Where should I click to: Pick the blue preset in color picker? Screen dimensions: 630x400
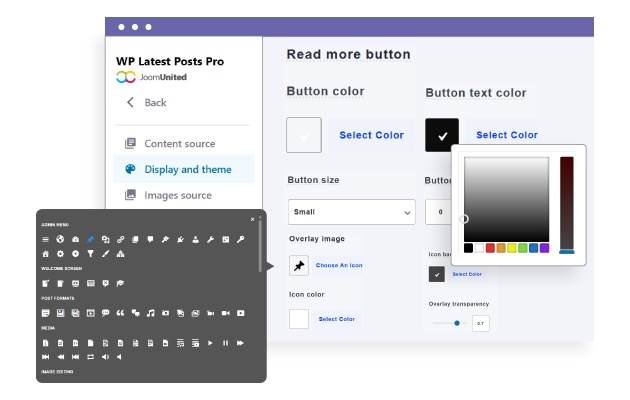[534, 248]
